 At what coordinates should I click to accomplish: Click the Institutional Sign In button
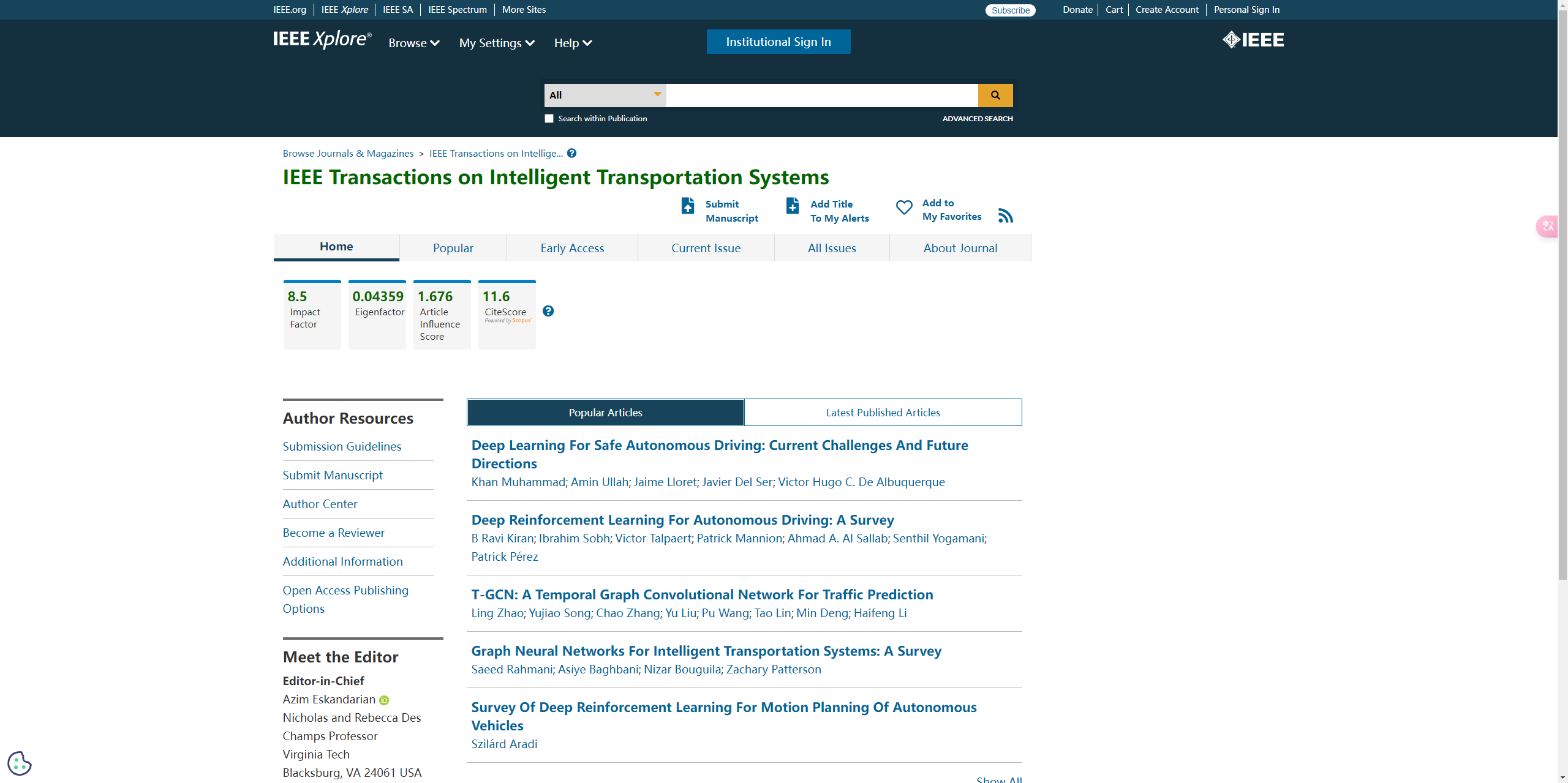click(x=778, y=42)
